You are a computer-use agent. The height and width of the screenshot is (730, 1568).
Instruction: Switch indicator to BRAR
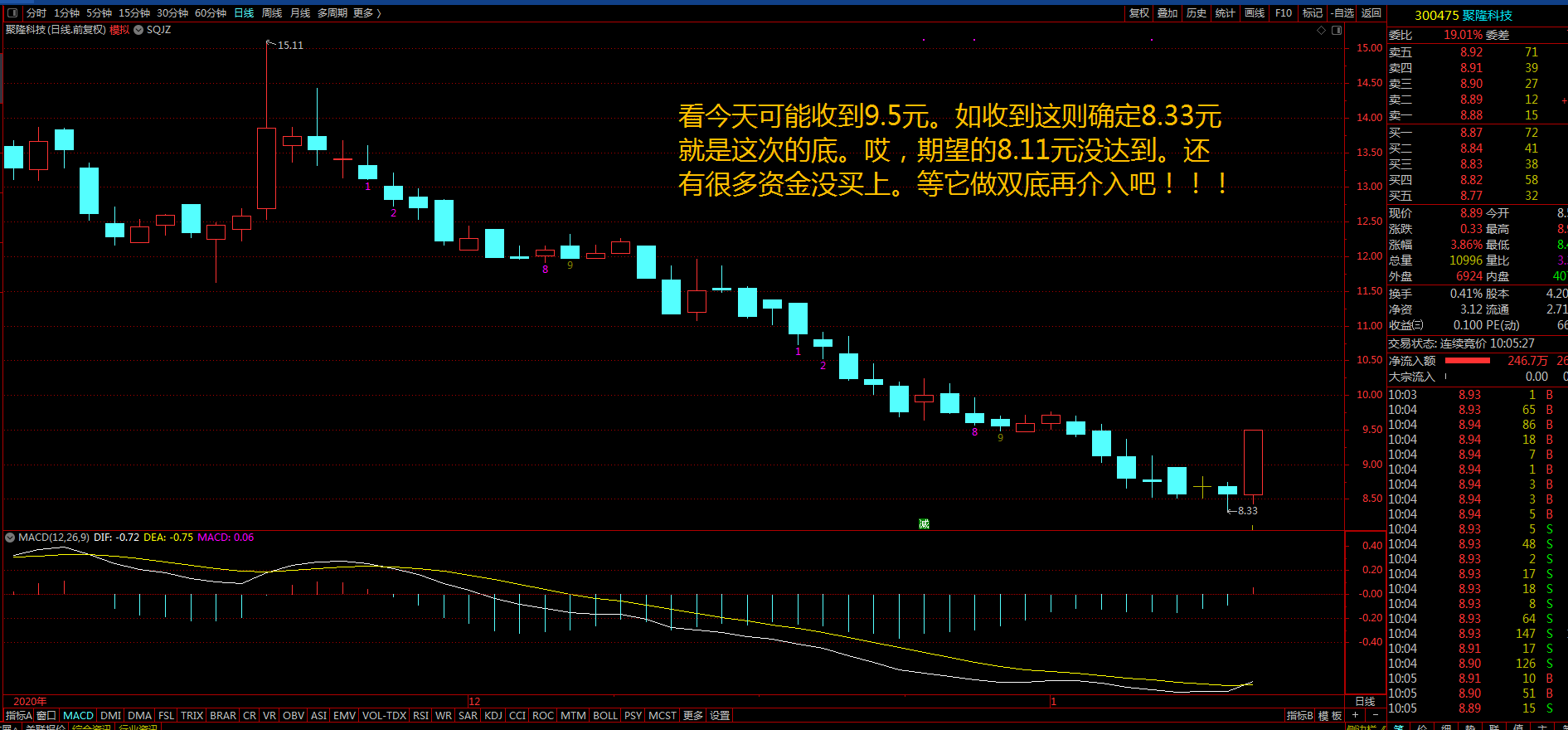(x=223, y=715)
